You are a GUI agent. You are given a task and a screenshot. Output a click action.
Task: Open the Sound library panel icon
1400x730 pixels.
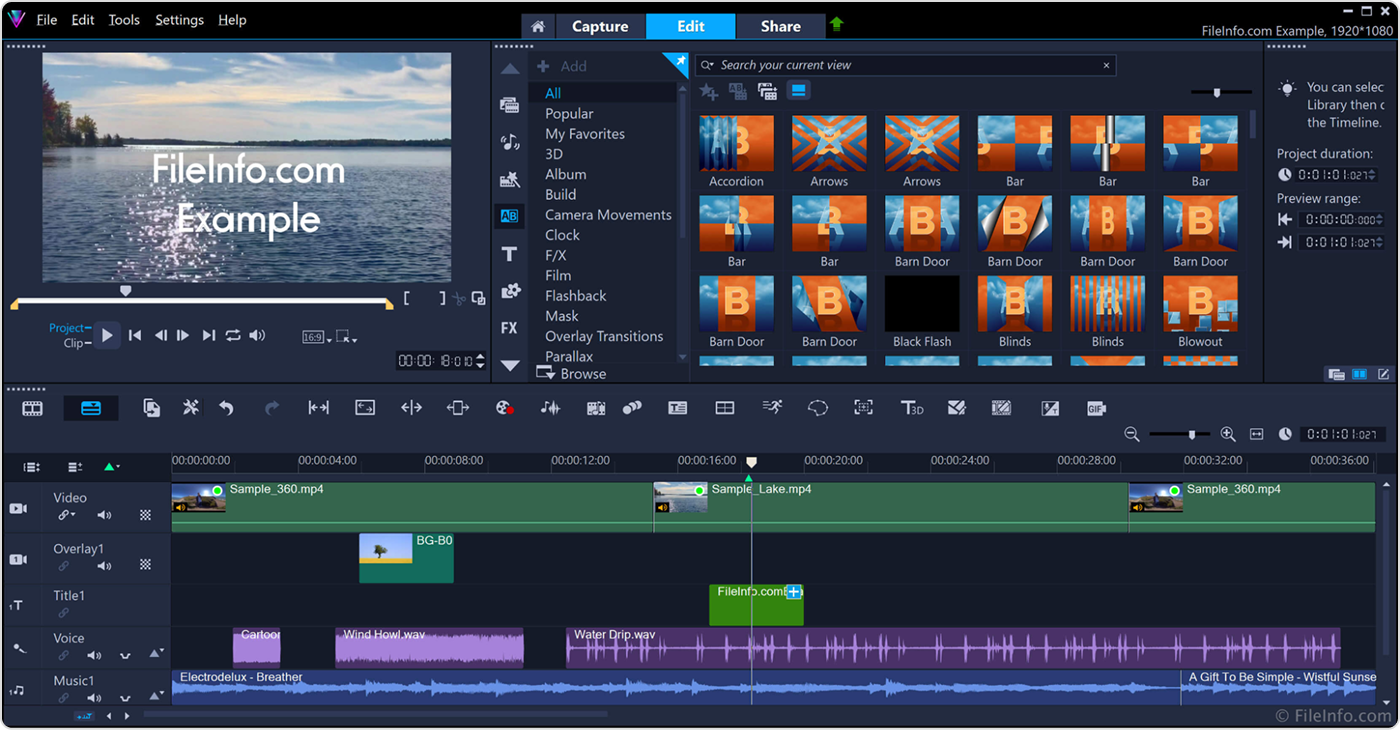pyautogui.click(x=510, y=142)
